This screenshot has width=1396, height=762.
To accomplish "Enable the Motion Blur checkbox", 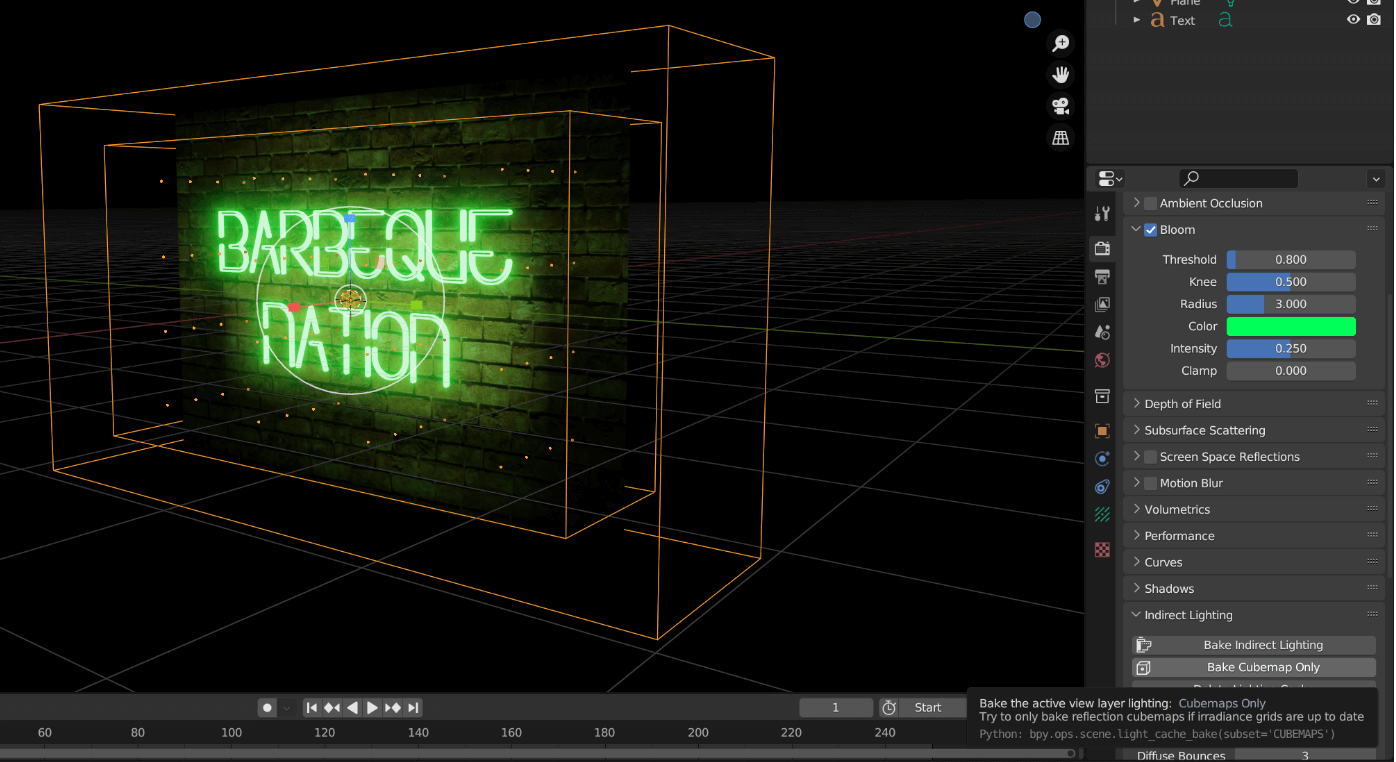I will point(1150,483).
